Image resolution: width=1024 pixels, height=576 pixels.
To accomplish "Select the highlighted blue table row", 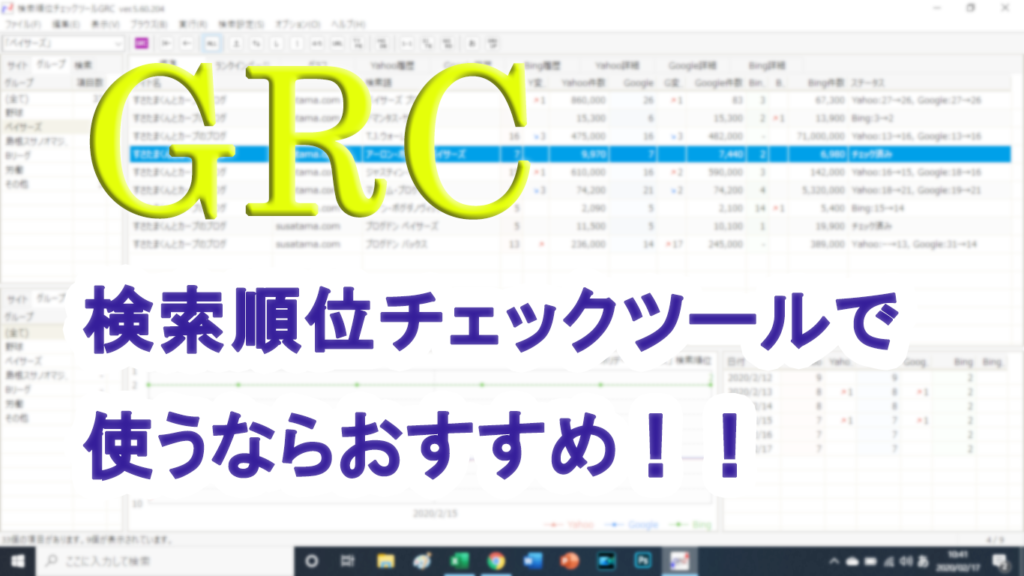I will coord(570,154).
